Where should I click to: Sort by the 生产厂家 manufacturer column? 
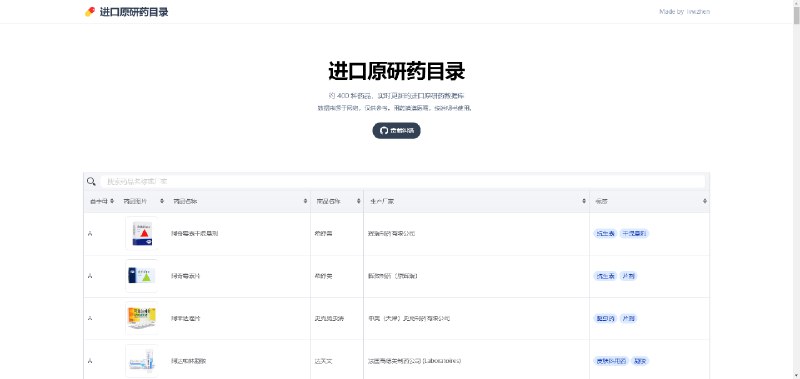pyautogui.click(x=477, y=201)
